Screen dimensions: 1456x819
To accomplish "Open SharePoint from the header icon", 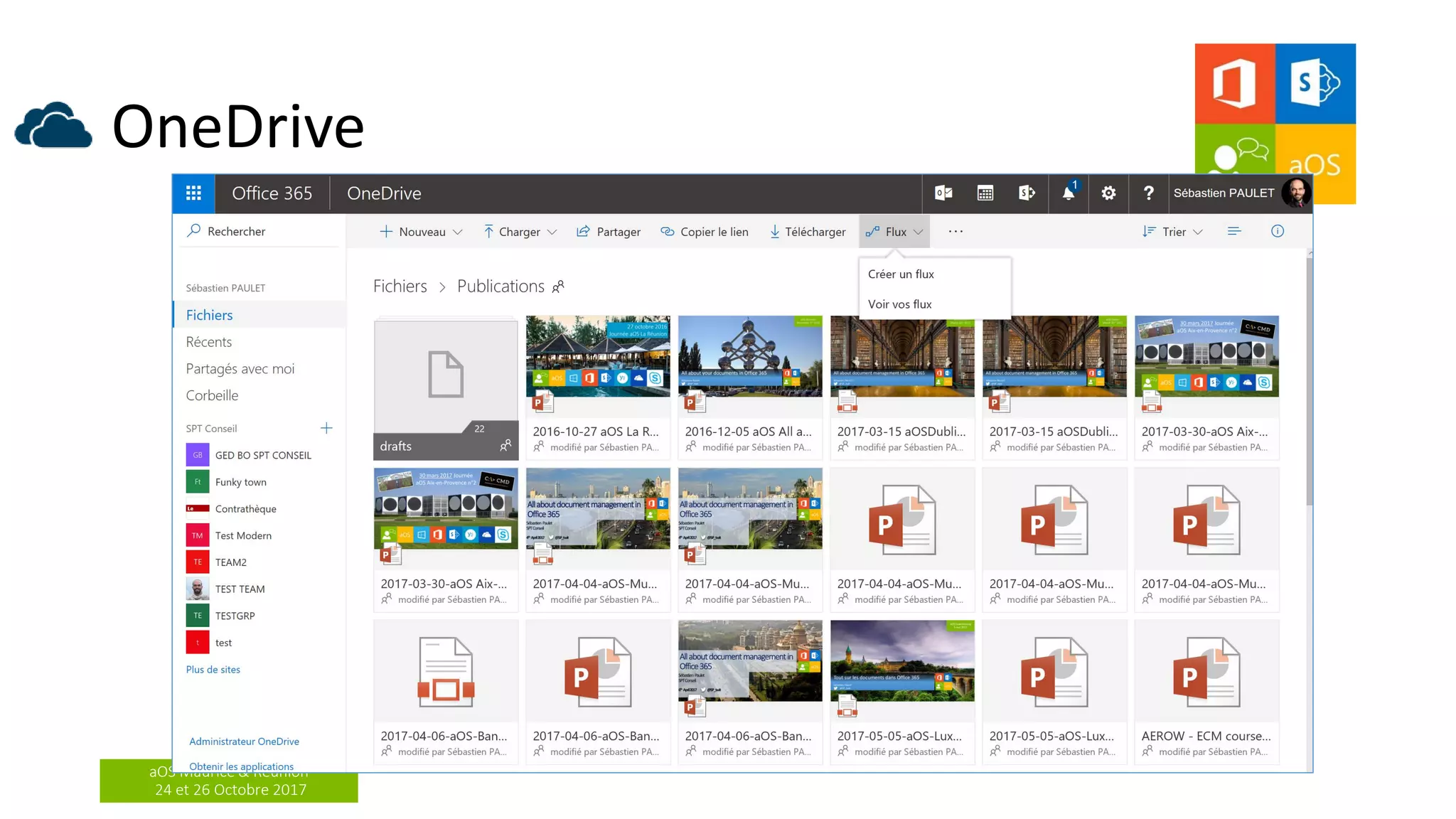I will 1027,193.
